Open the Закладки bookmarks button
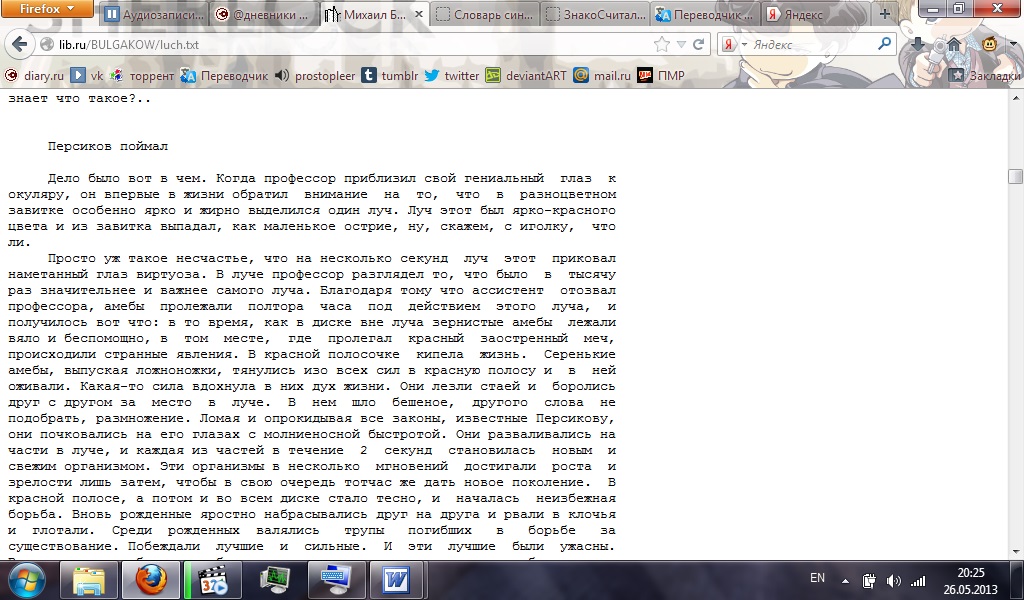This screenshot has height=600, width=1024. [985, 75]
